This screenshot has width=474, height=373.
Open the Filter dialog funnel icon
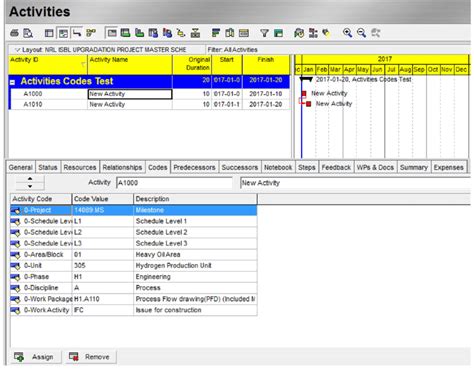coord(264,33)
